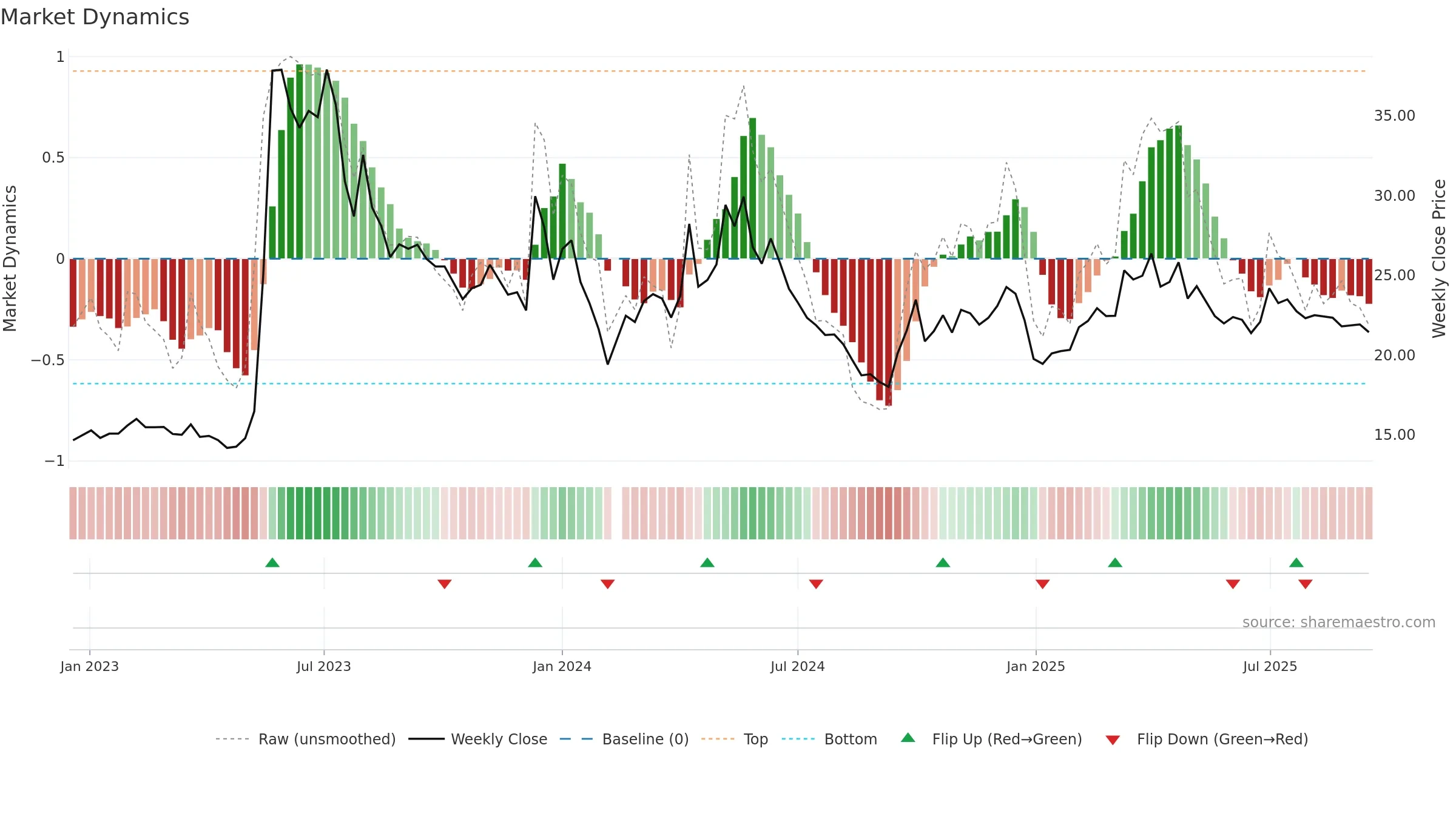The height and width of the screenshot is (819, 1456).
Task: Toggle the Bottom legend entry
Action: (829, 739)
